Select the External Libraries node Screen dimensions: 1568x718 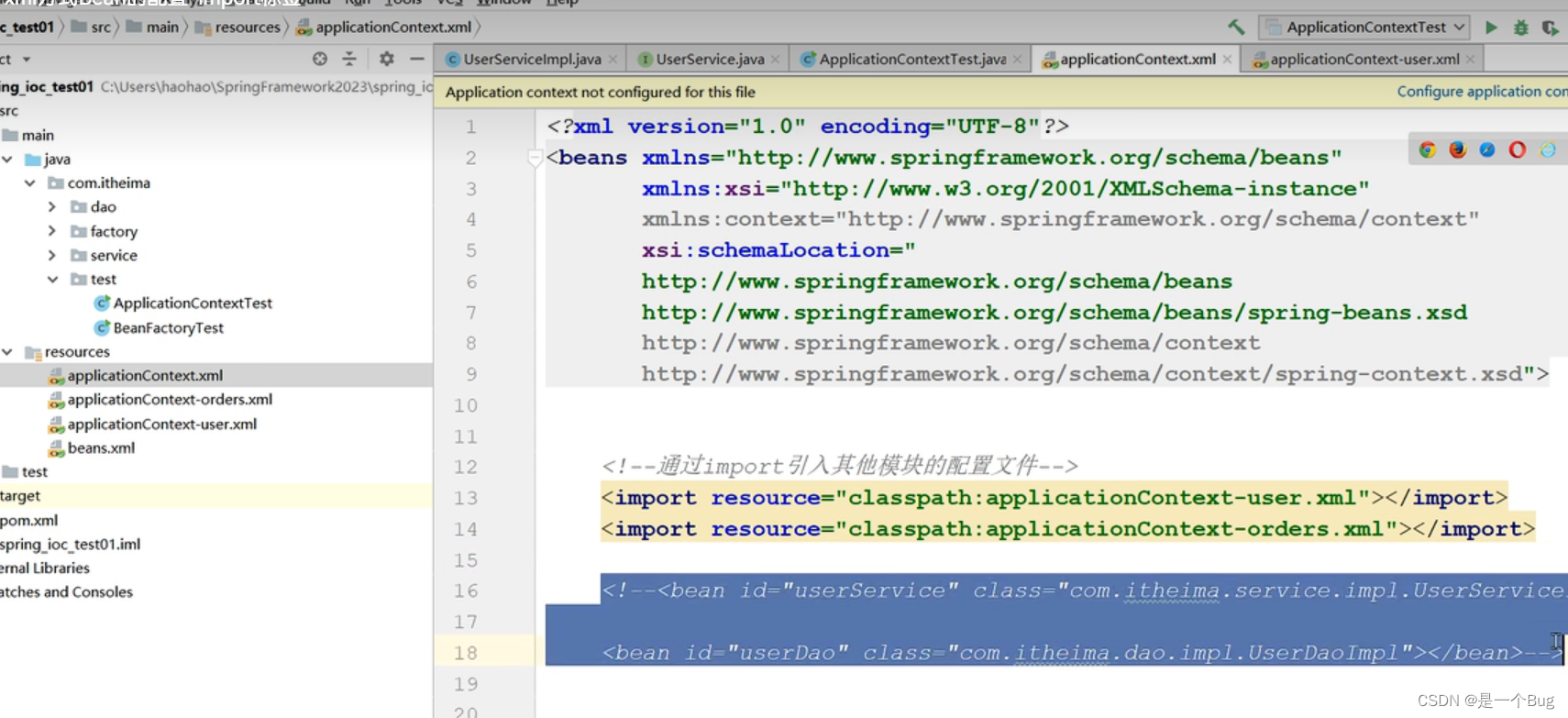click(x=45, y=569)
